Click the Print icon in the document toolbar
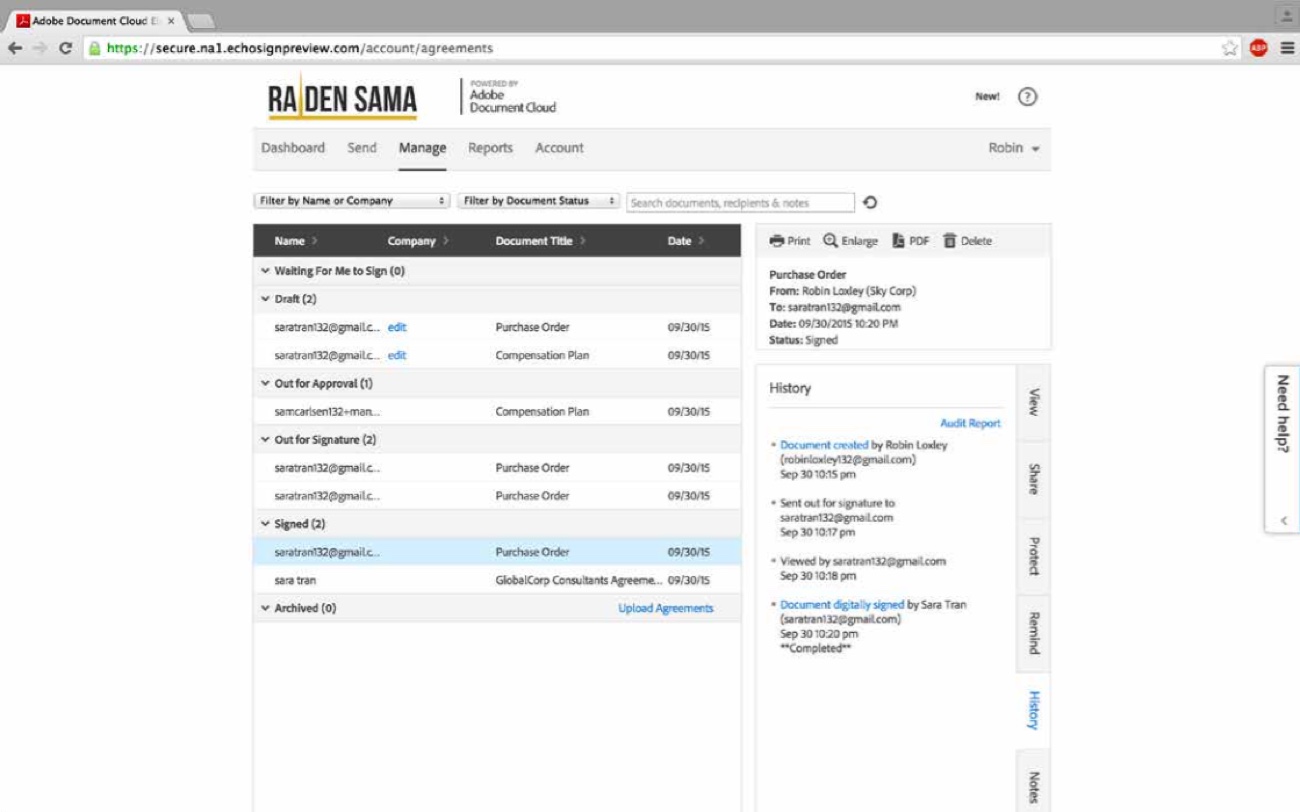Screen dimensions: 1300x812 click(777, 241)
